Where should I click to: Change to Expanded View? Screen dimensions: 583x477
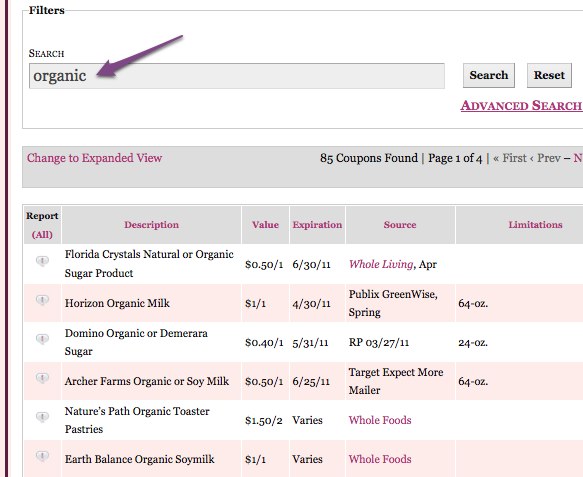tap(94, 158)
